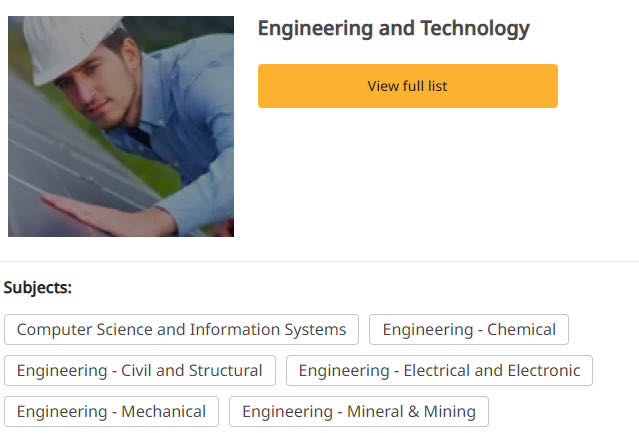Screen dimensions: 639x433
Task: Select Computer Science and Information Systems subject
Action: point(181,329)
